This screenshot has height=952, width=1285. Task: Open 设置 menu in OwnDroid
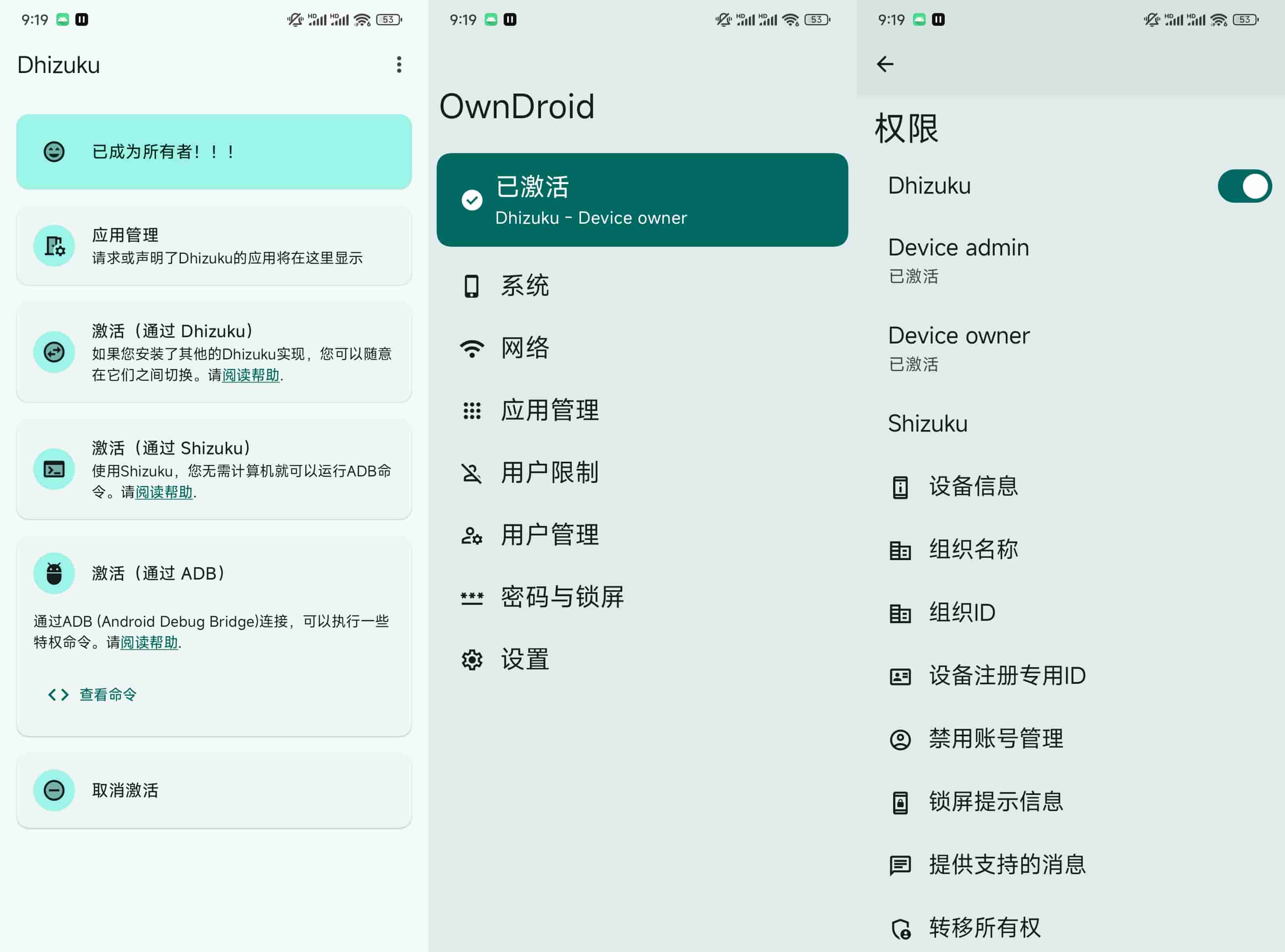pyautogui.click(x=642, y=660)
